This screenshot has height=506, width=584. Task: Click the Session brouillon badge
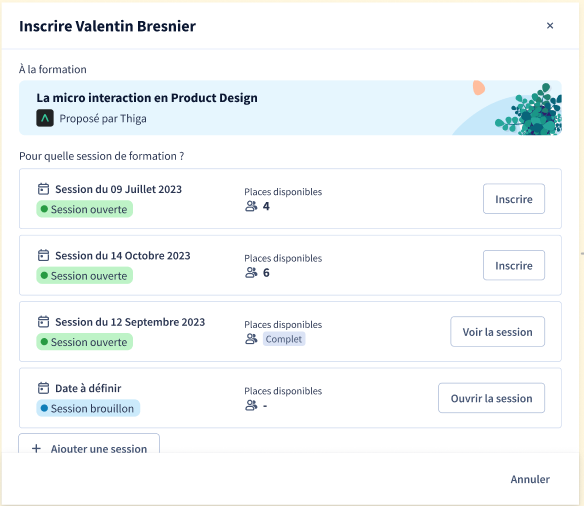click(88, 408)
